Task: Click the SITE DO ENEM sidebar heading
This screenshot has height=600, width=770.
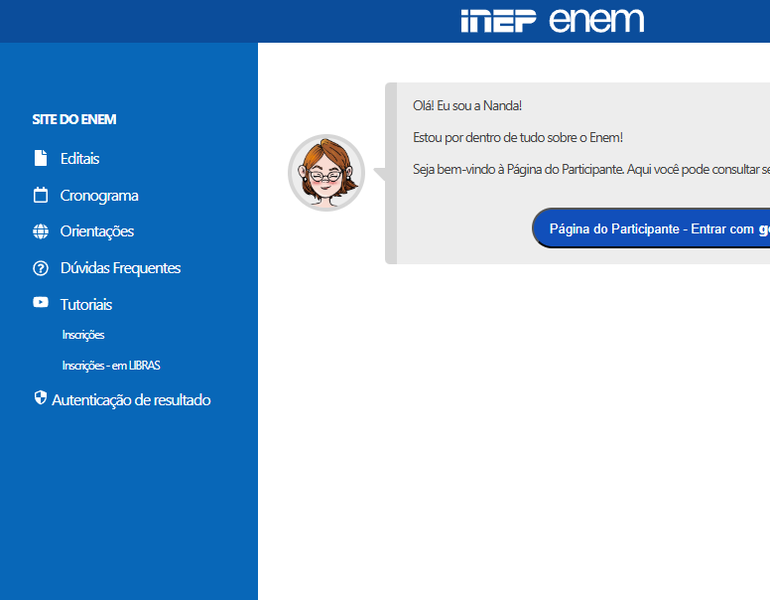Action: (x=74, y=120)
